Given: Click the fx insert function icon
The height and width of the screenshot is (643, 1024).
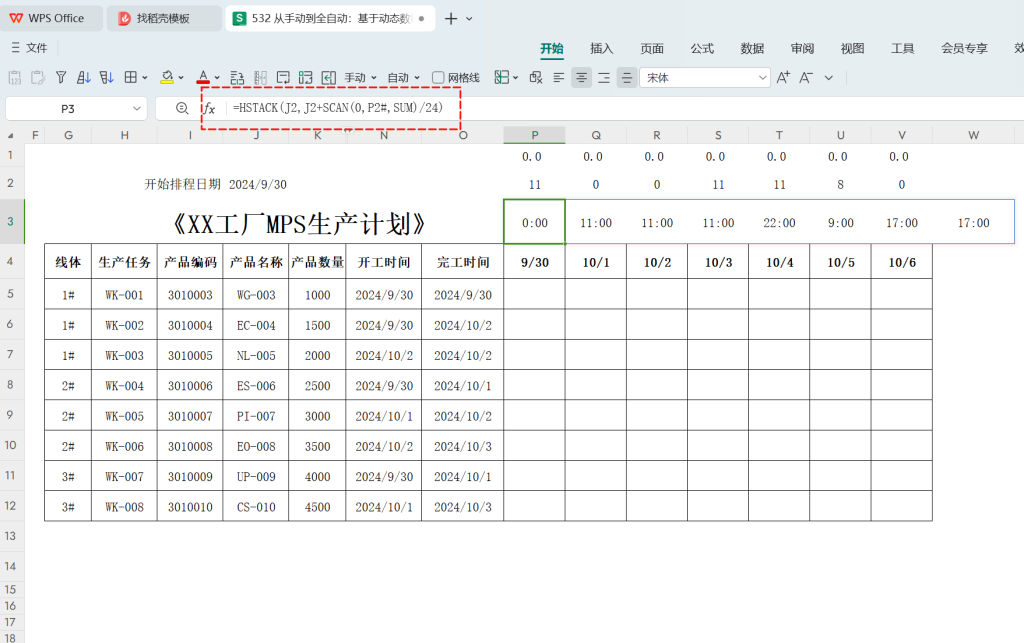Looking at the screenshot, I should [209, 108].
